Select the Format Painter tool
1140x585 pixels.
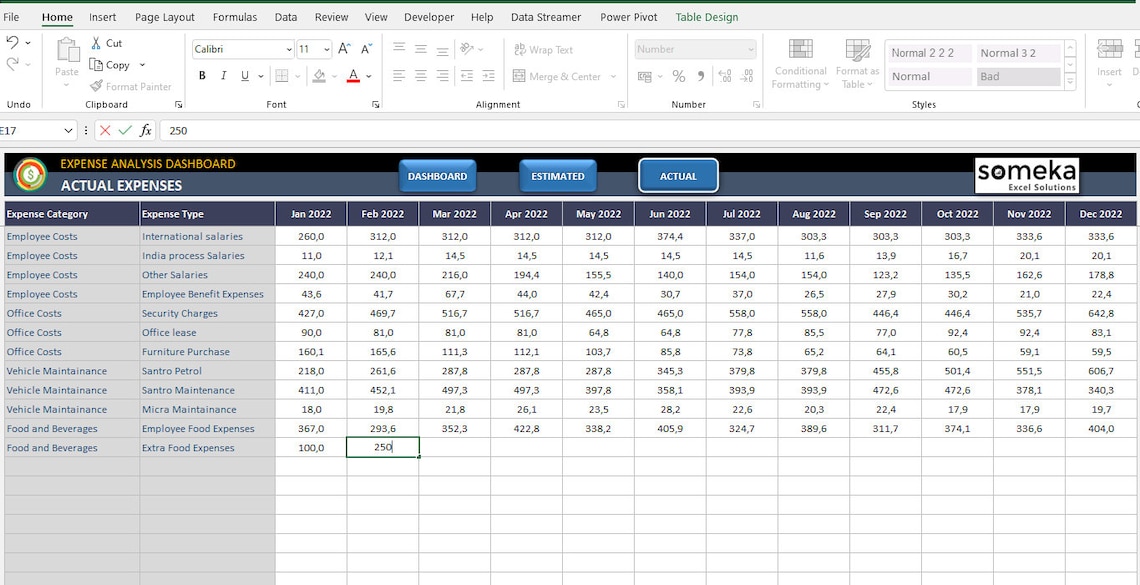click(x=131, y=86)
